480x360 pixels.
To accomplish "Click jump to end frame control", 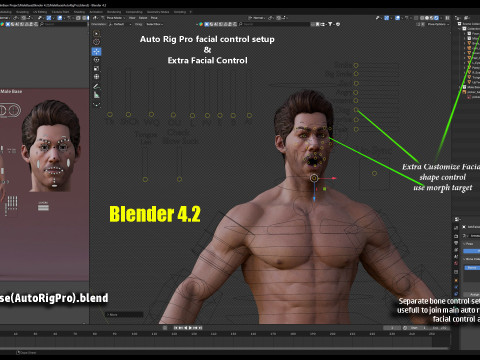I will pos(200,328).
